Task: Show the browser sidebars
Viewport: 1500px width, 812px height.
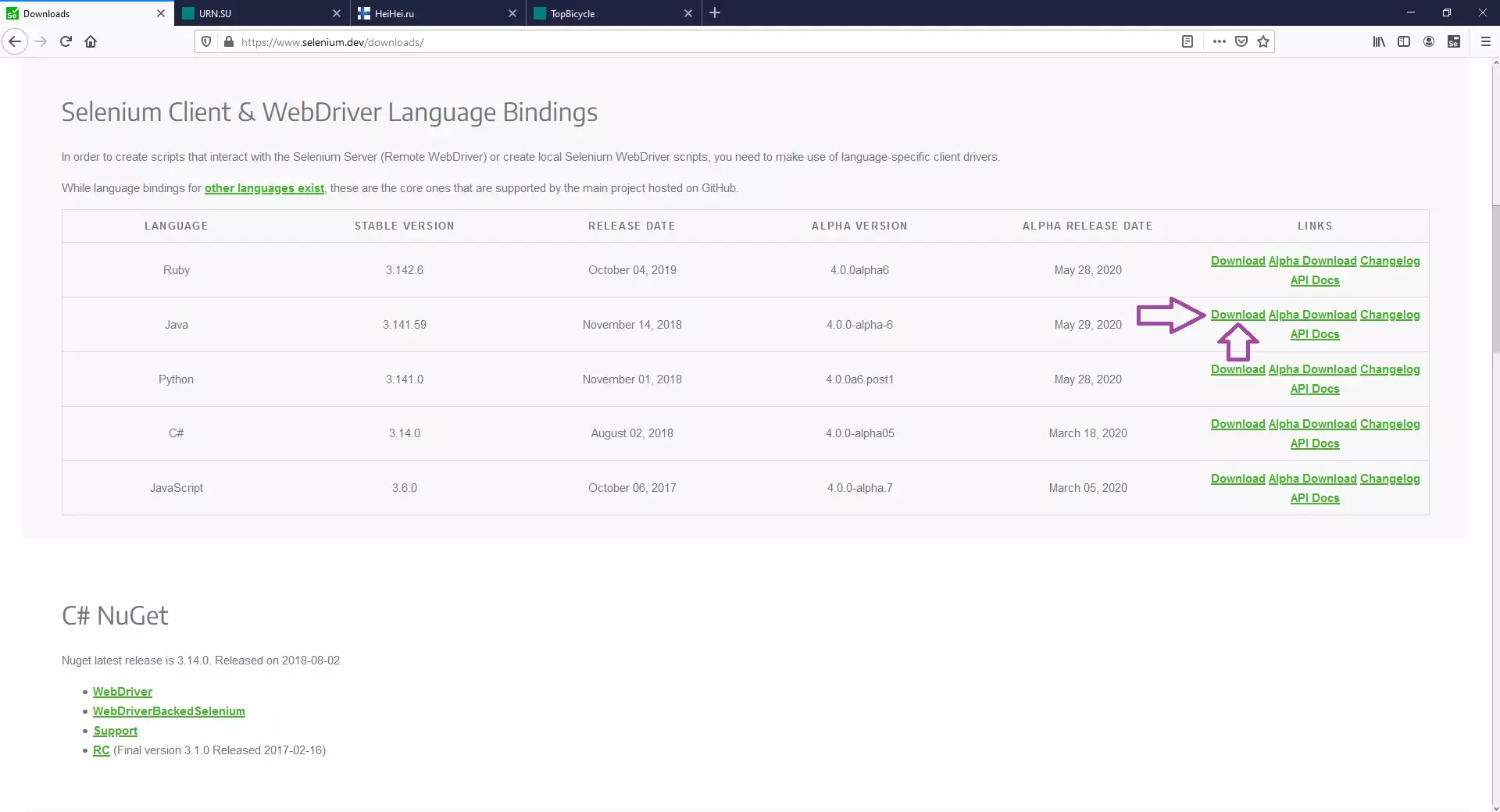Action: tap(1404, 41)
